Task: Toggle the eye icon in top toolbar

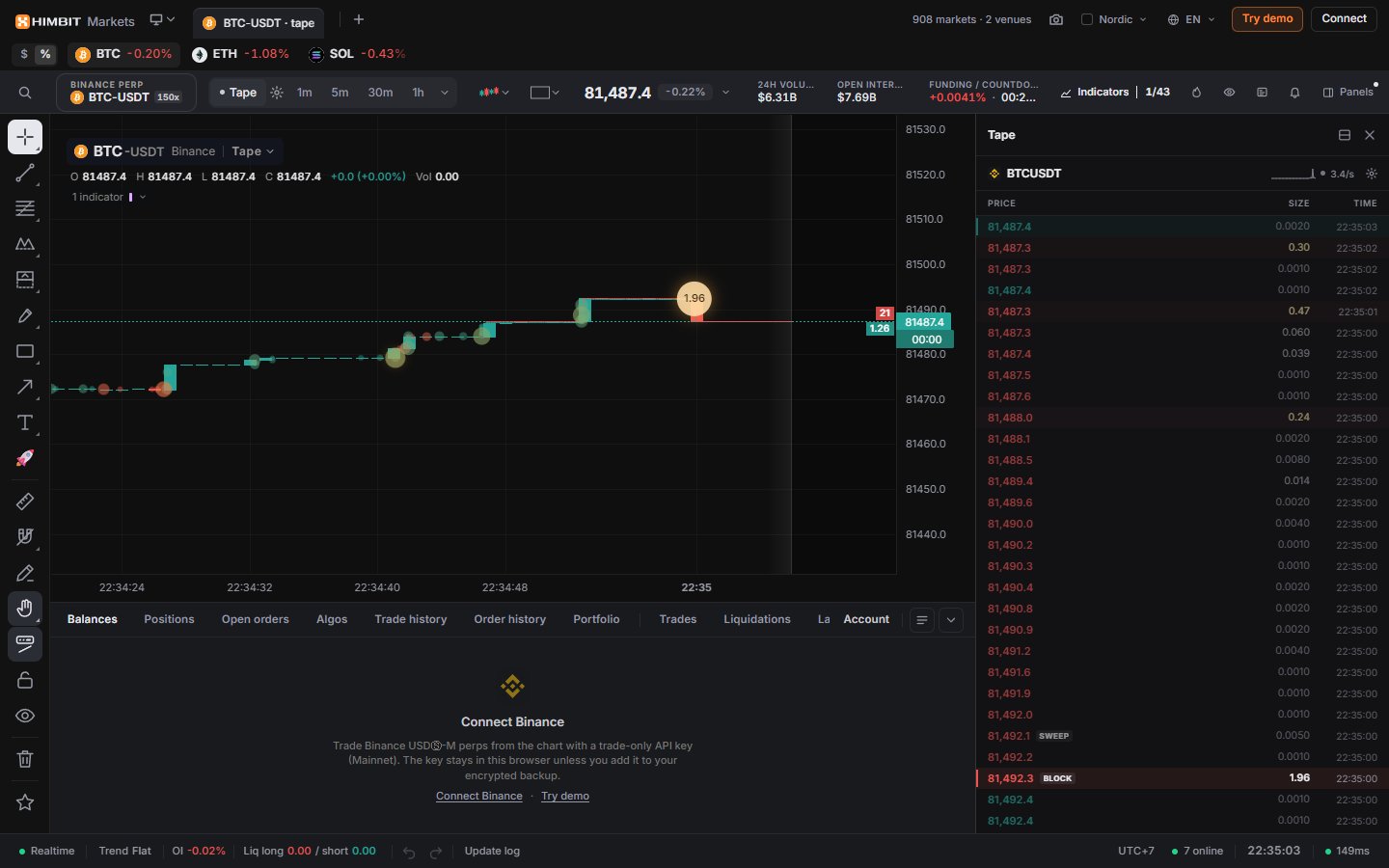Action: click(x=1229, y=93)
